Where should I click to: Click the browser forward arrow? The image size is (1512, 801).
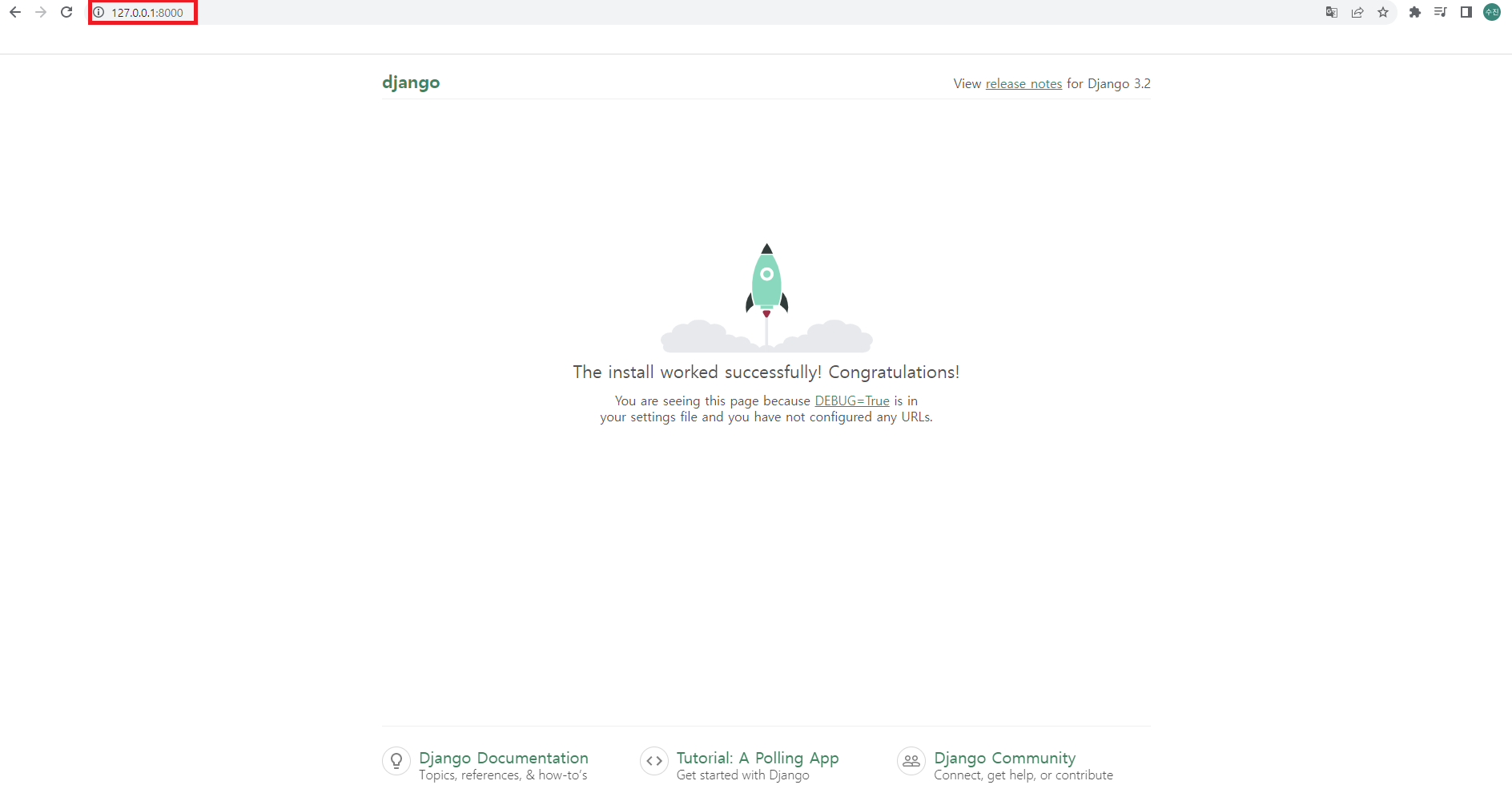click(x=41, y=12)
